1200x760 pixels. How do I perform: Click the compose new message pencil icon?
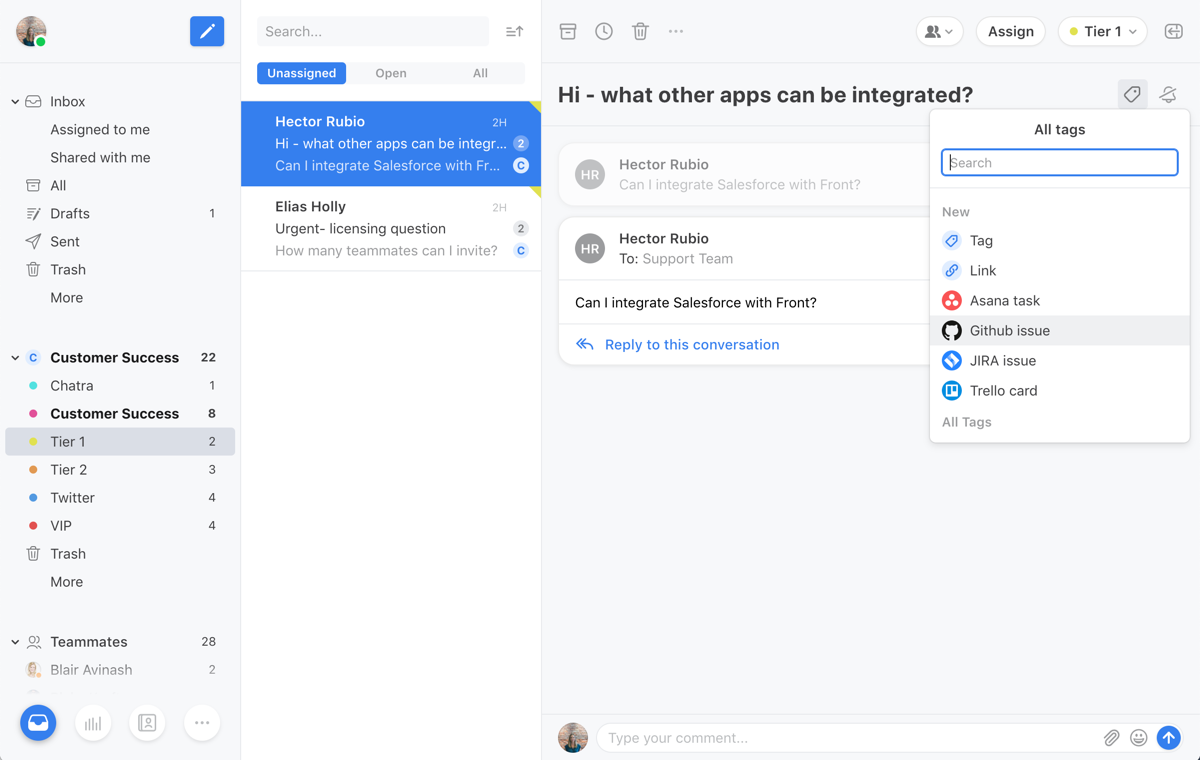click(x=207, y=31)
